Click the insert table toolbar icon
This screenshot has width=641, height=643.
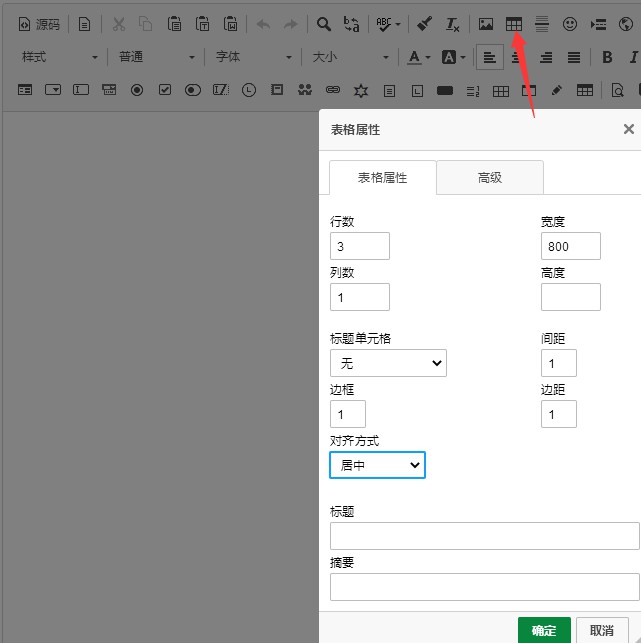(513, 25)
